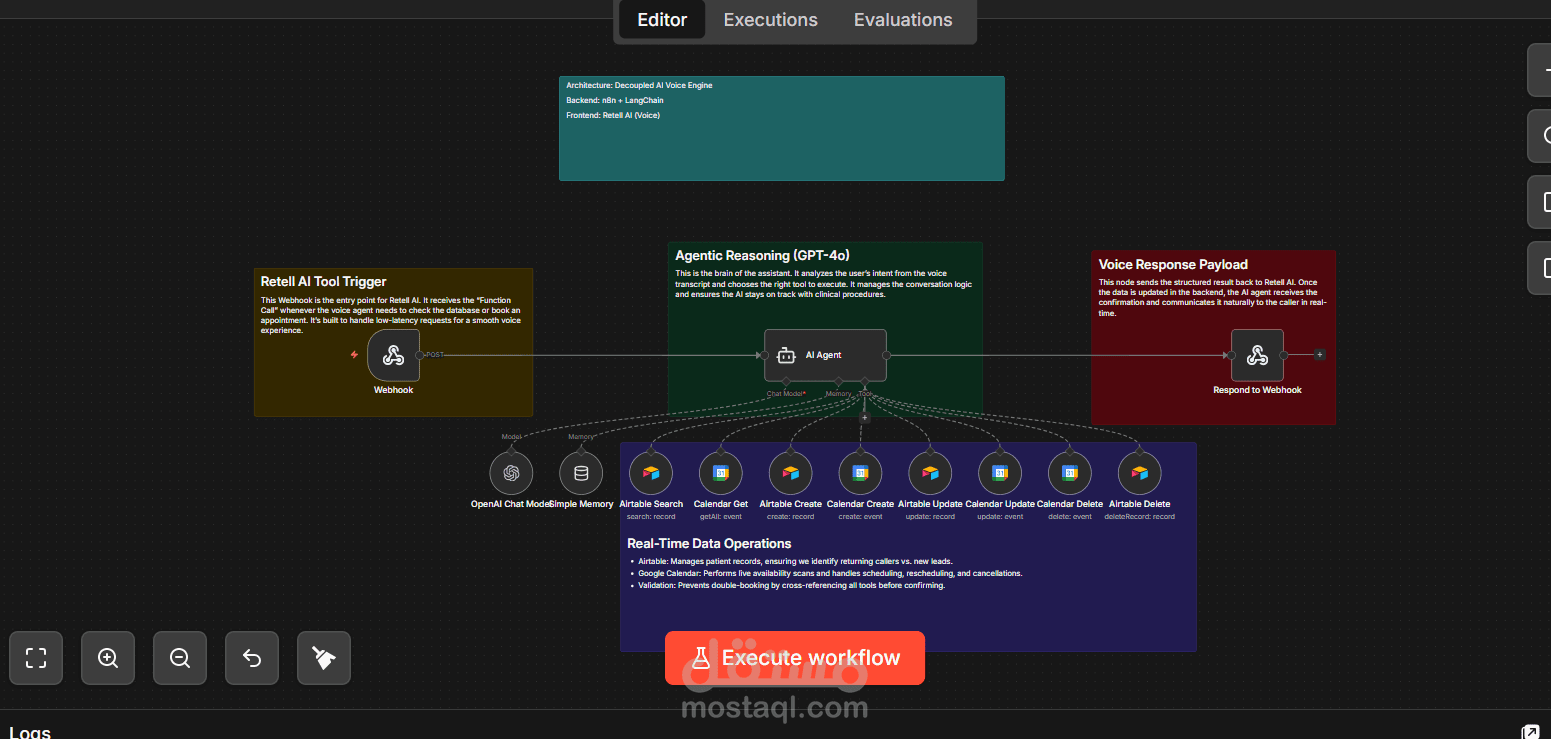The image size is (1551, 739).
Task: Select the Voice Response Payload note title
Action: coord(1173,265)
